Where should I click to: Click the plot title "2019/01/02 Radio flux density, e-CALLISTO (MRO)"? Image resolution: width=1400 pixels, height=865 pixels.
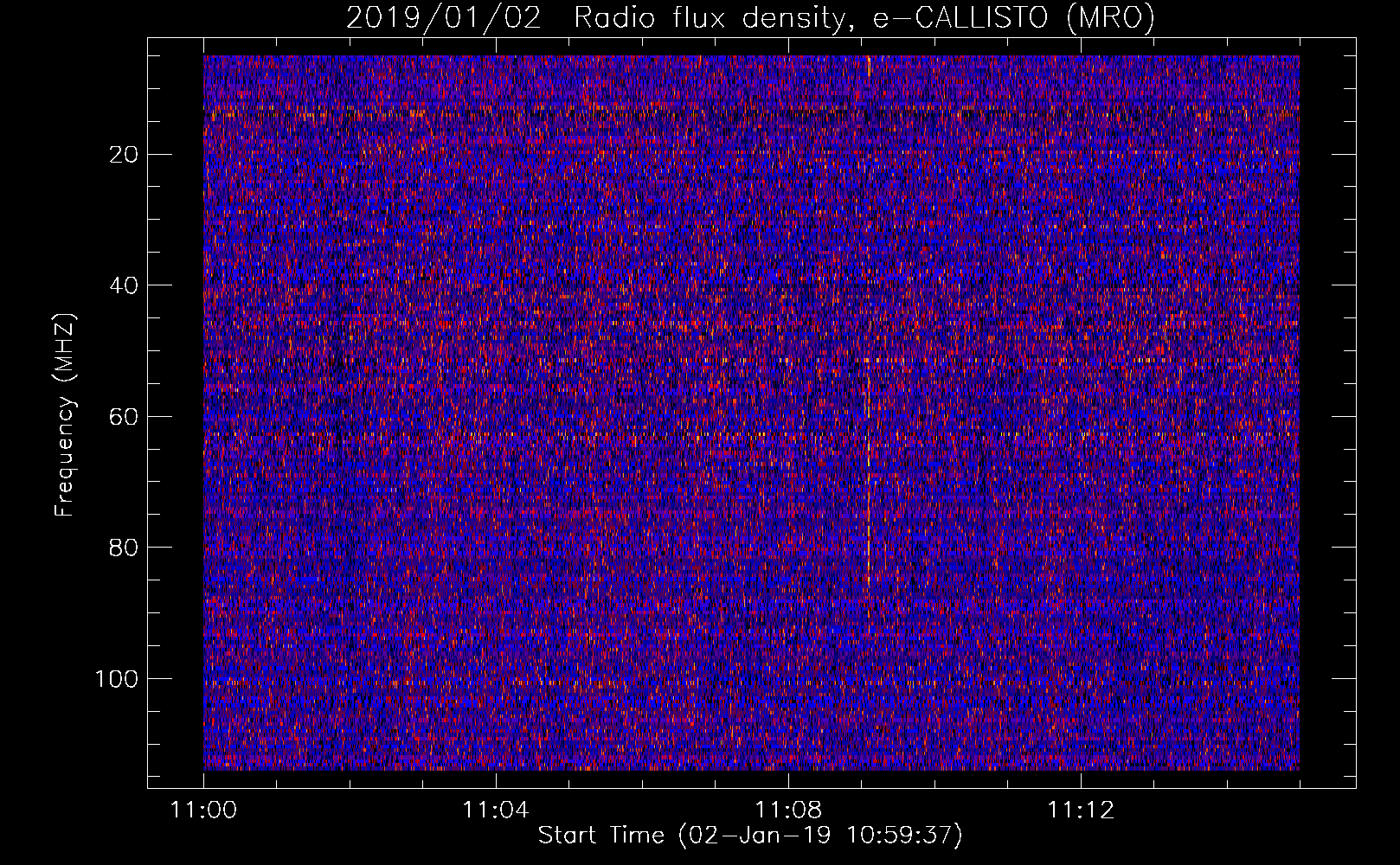(750, 18)
